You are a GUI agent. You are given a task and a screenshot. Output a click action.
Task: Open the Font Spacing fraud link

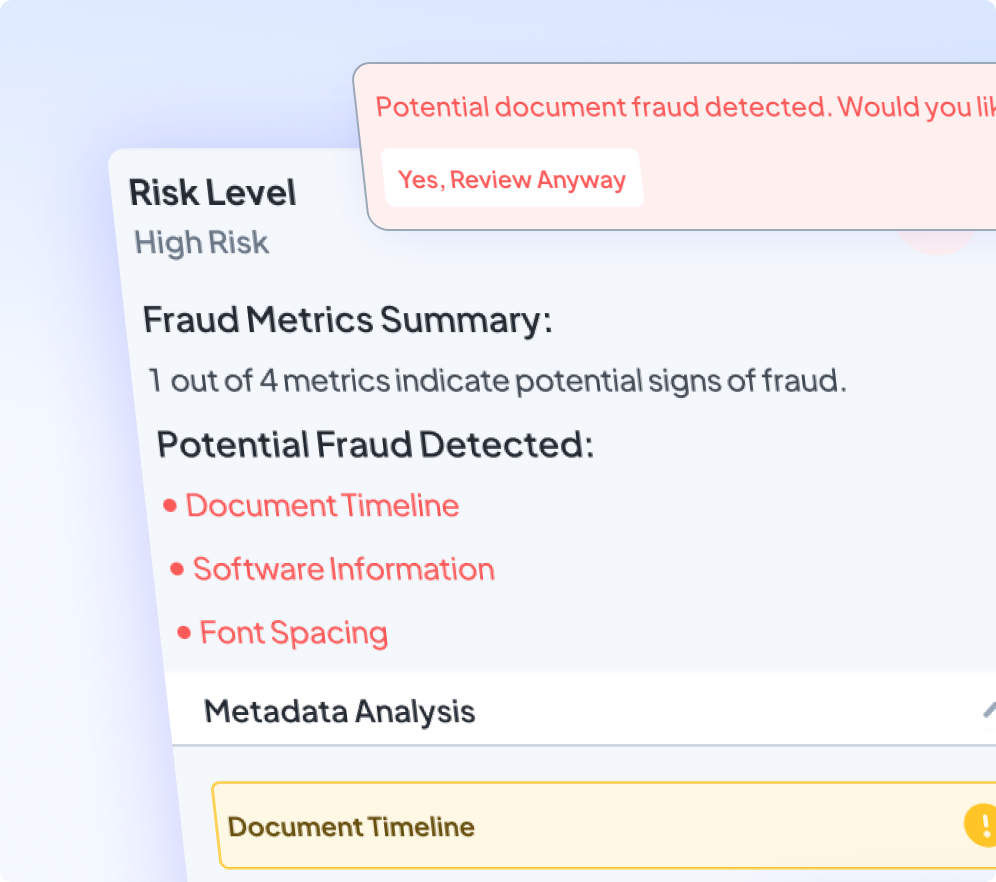point(293,633)
